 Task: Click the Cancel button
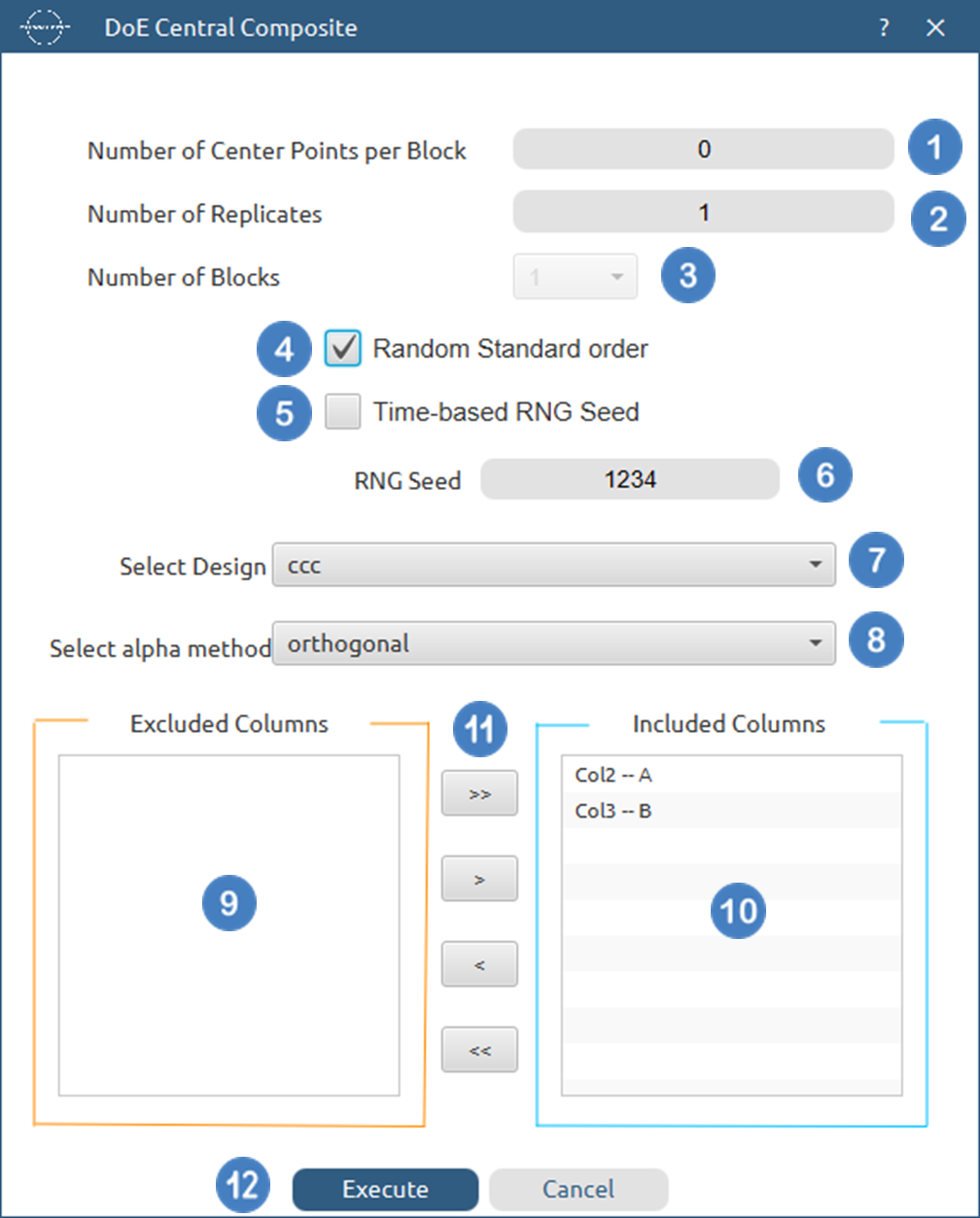click(x=578, y=1189)
